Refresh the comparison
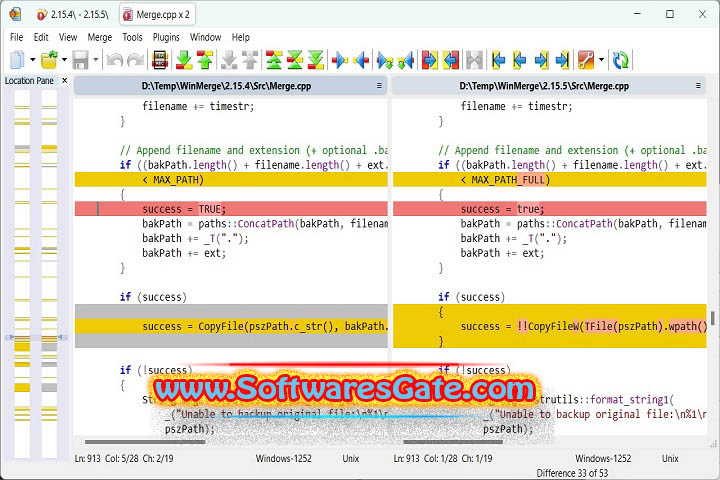This screenshot has height=480, width=720. coord(620,60)
